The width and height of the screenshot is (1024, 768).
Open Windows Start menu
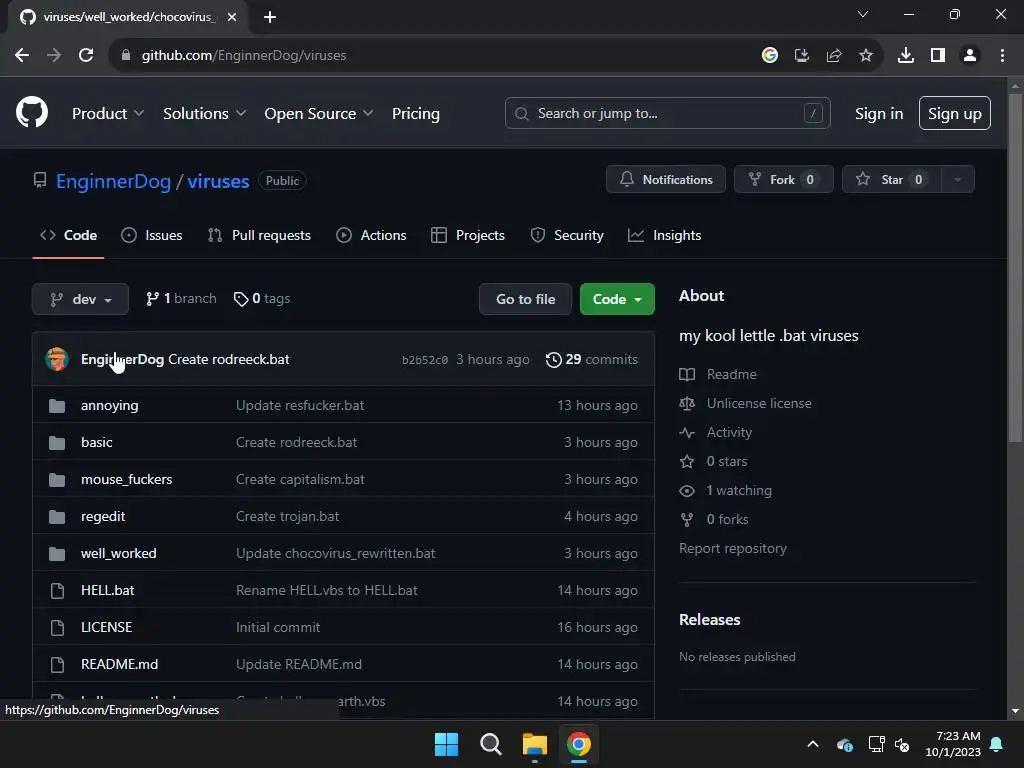pos(447,744)
